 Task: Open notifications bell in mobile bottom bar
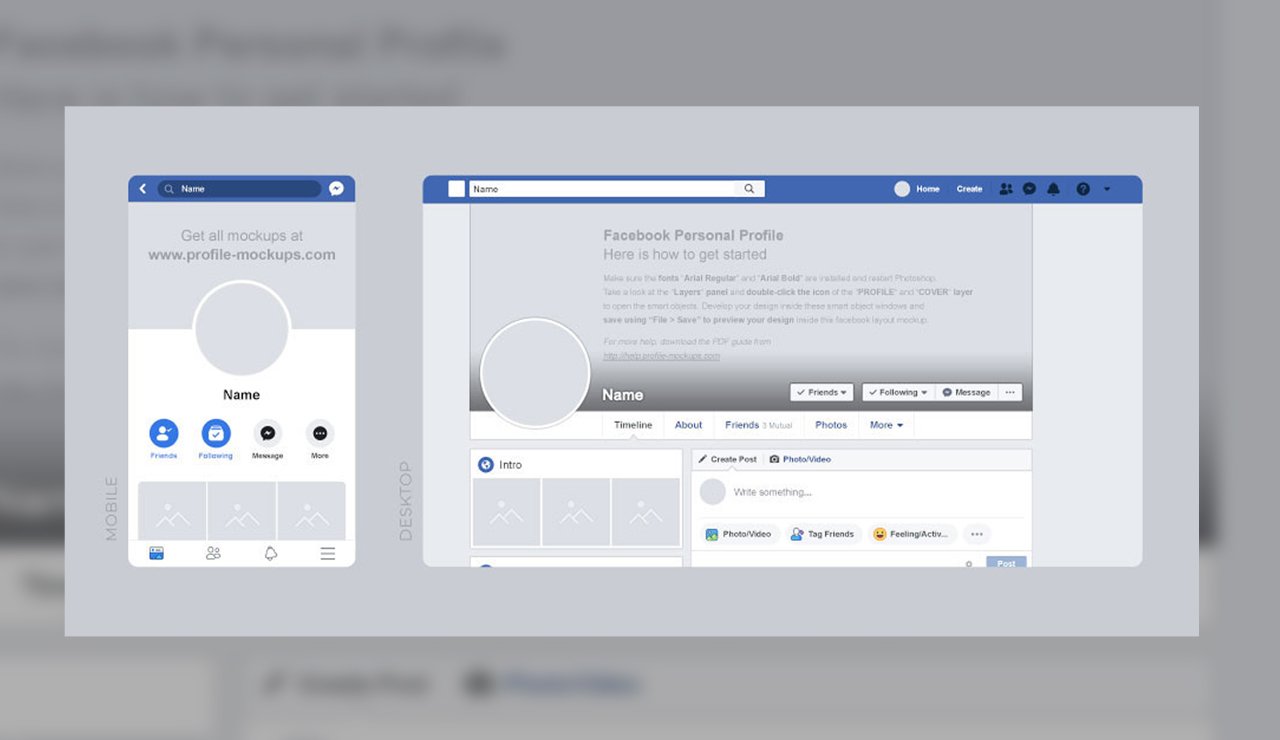coord(270,553)
